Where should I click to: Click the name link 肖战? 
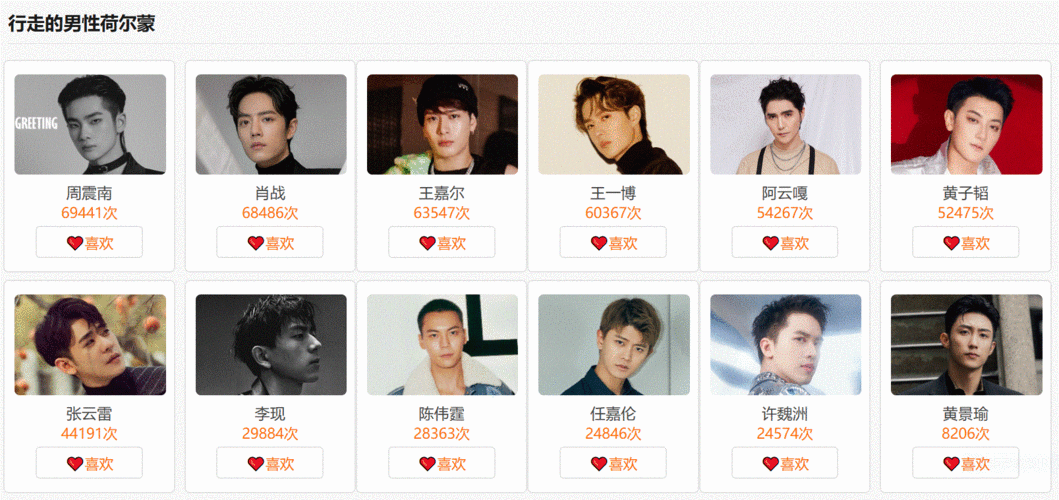270,193
